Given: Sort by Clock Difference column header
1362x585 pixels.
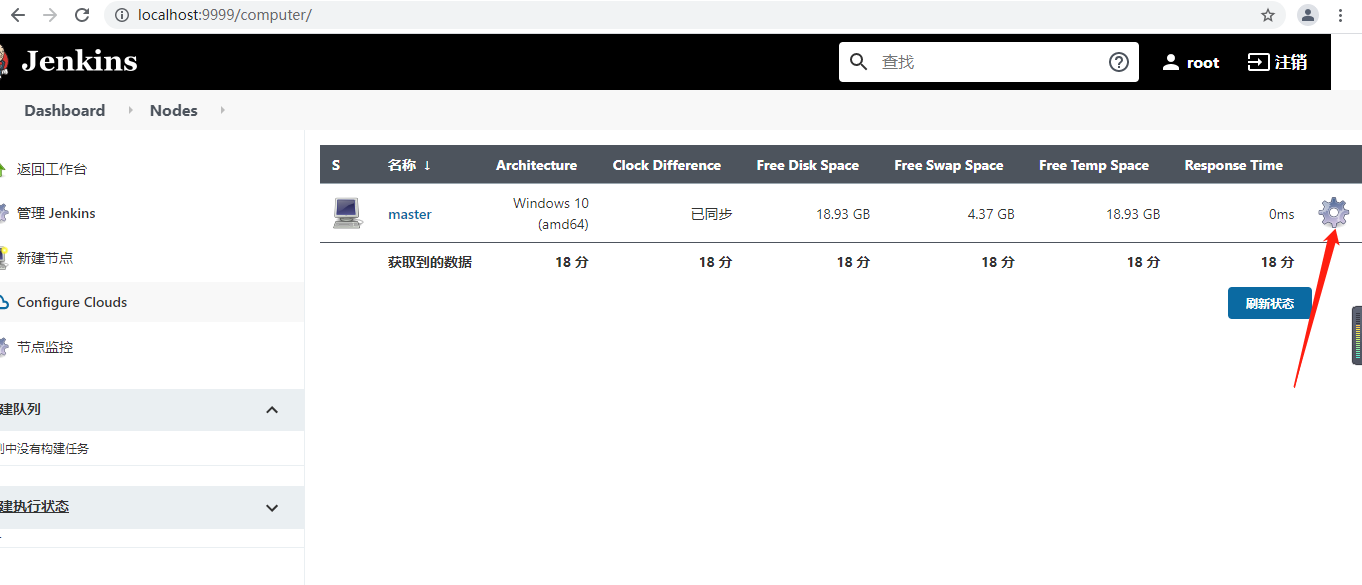Looking at the screenshot, I should [667, 165].
